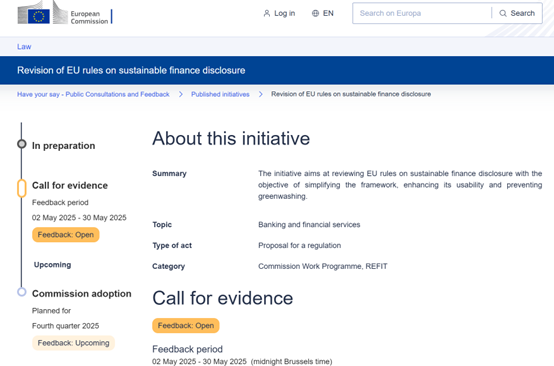Click the user icon beside Log in
The height and width of the screenshot is (366, 554).
[x=267, y=13]
